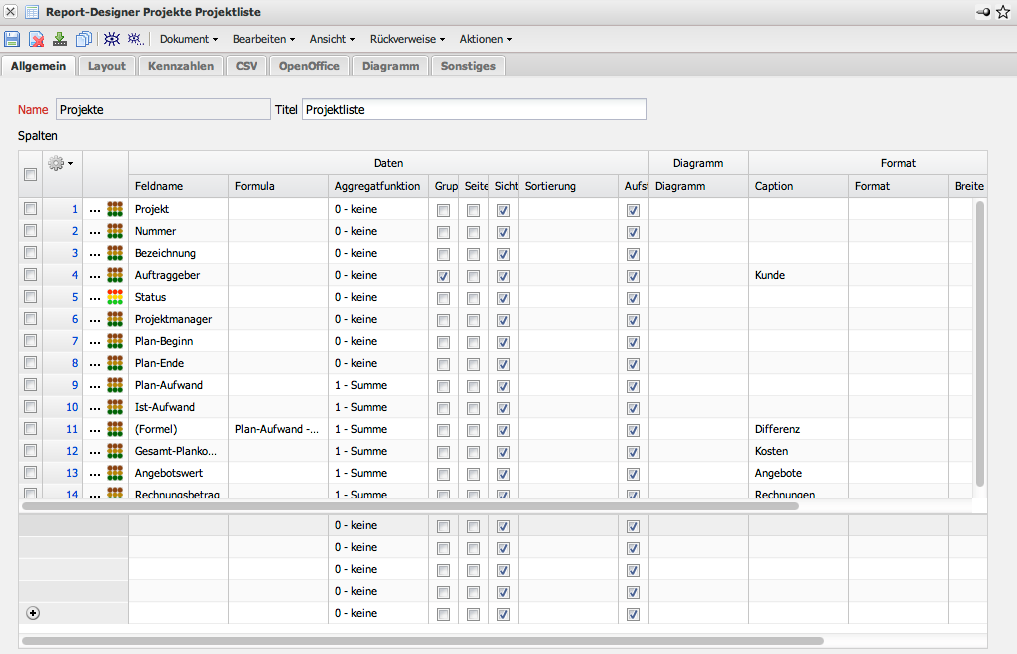
Task: Open the OpenOffice tab
Action: click(309, 66)
